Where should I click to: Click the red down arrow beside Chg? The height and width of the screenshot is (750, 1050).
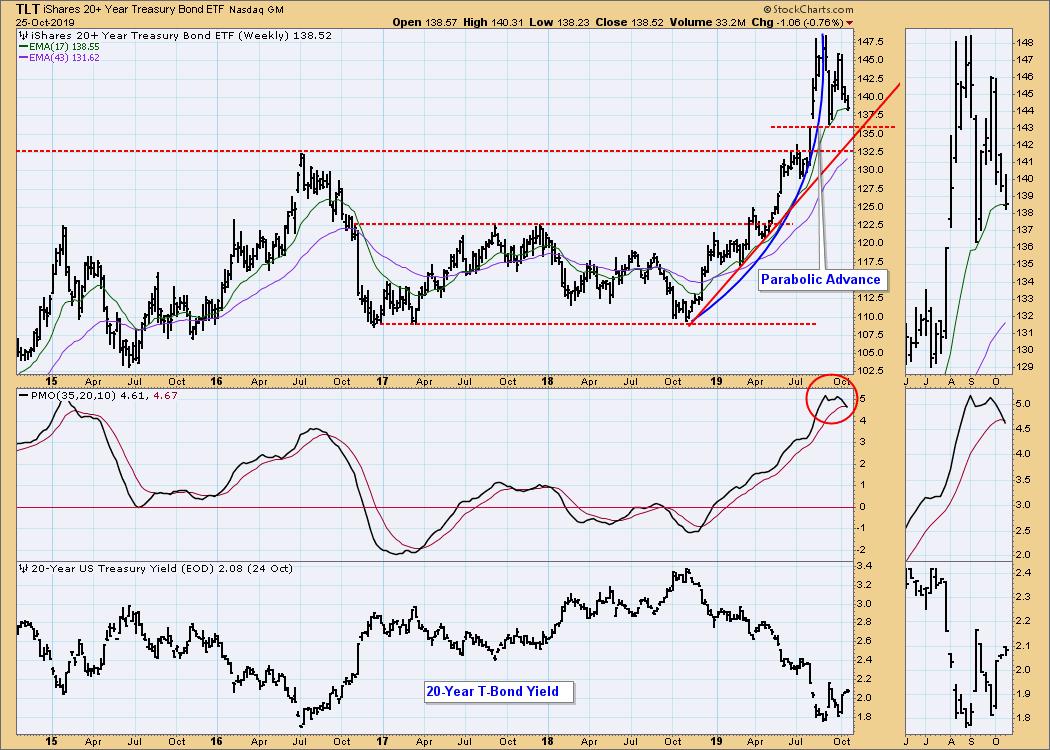(x=850, y=23)
